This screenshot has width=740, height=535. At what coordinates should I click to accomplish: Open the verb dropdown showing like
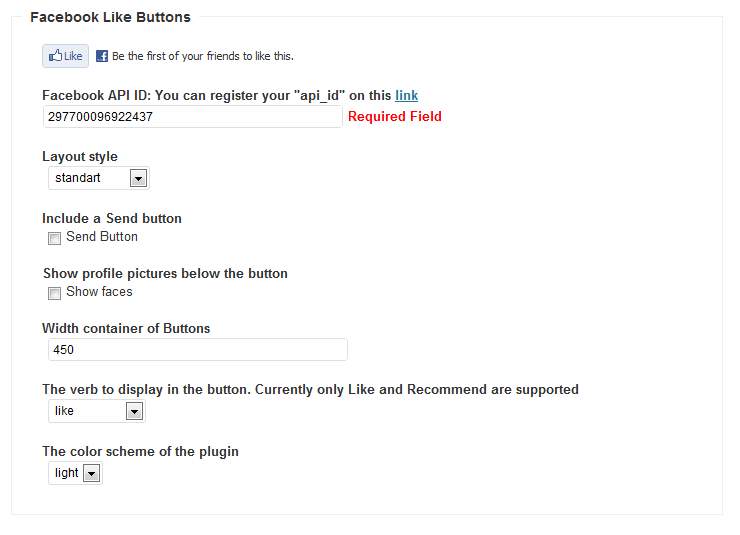[97, 411]
